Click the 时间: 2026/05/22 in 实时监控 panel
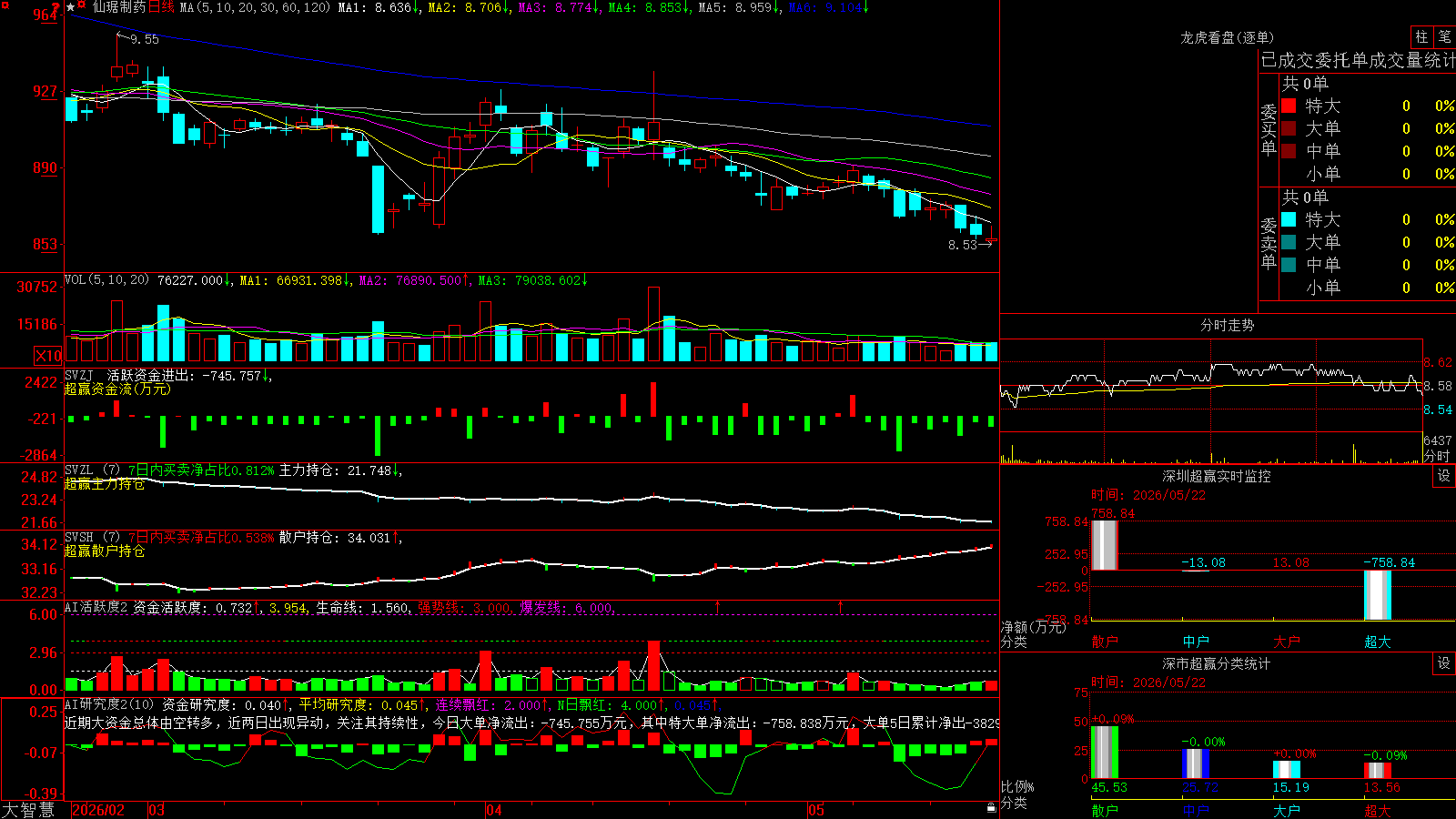Image resolution: width=1456 pixels, height=819 pixels. coord(1148,495)
